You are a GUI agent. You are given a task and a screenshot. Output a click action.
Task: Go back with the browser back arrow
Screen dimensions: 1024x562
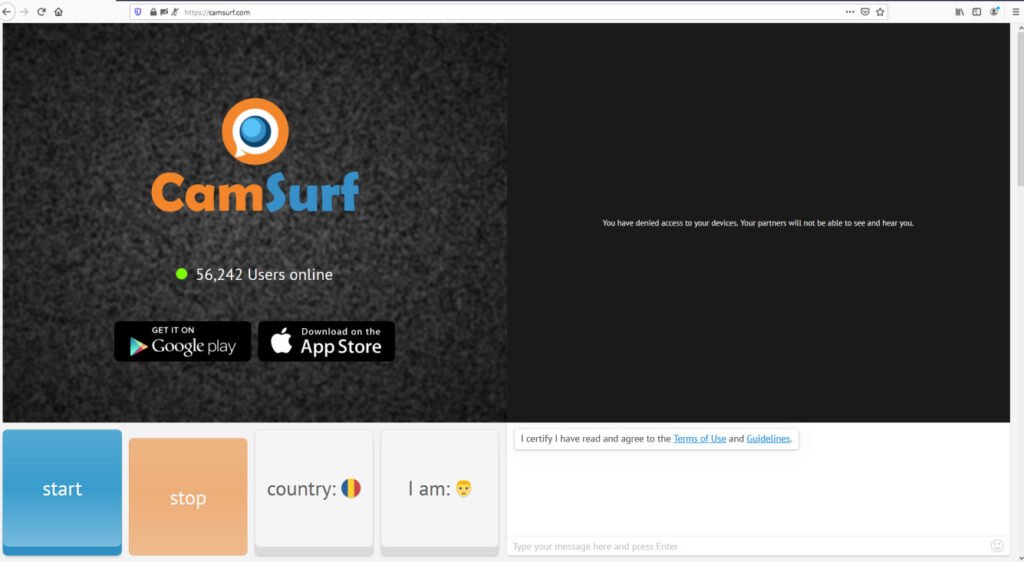click(x=7, y=12)
